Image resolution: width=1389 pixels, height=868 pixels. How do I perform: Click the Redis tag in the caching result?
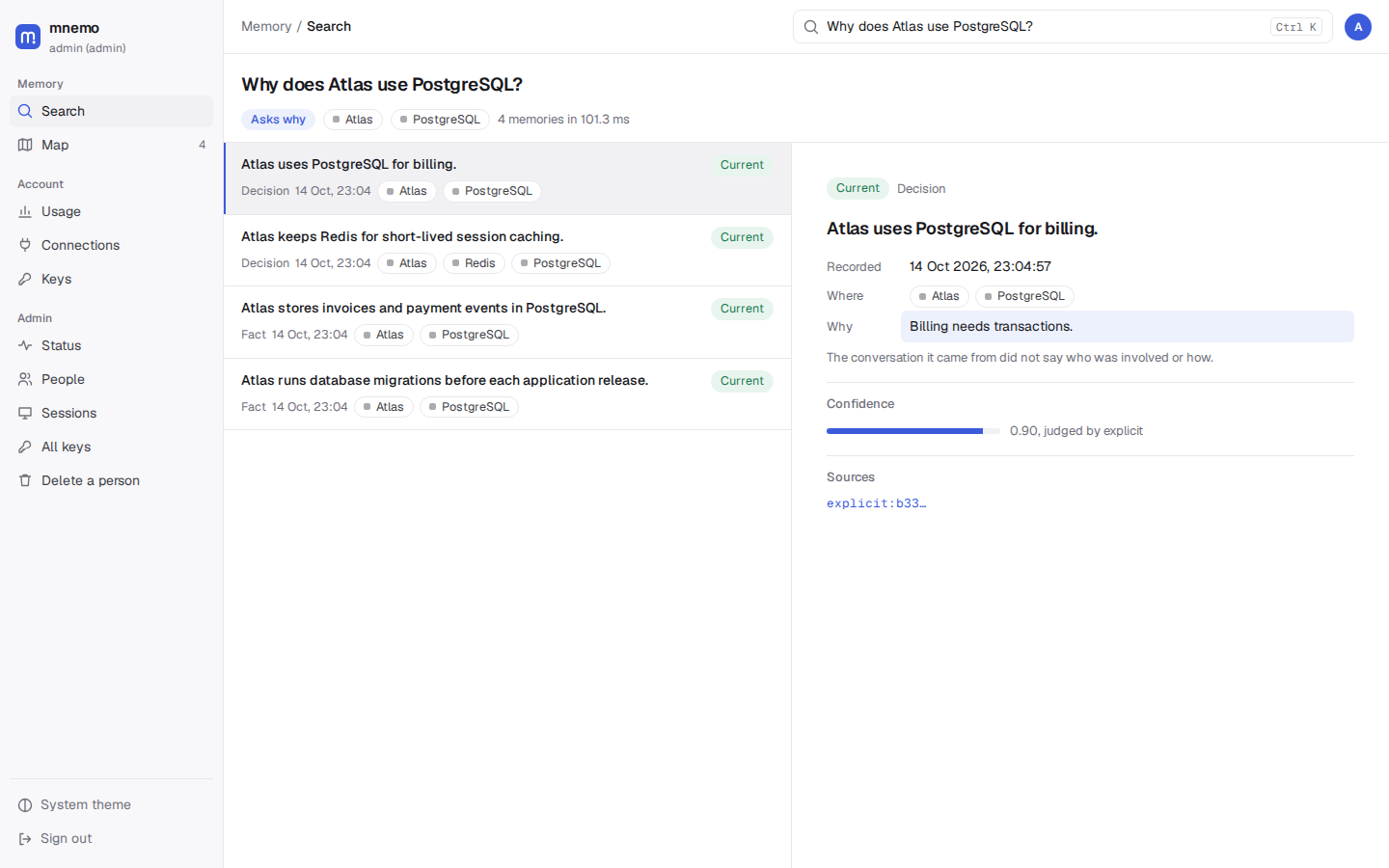coord(474,263)
